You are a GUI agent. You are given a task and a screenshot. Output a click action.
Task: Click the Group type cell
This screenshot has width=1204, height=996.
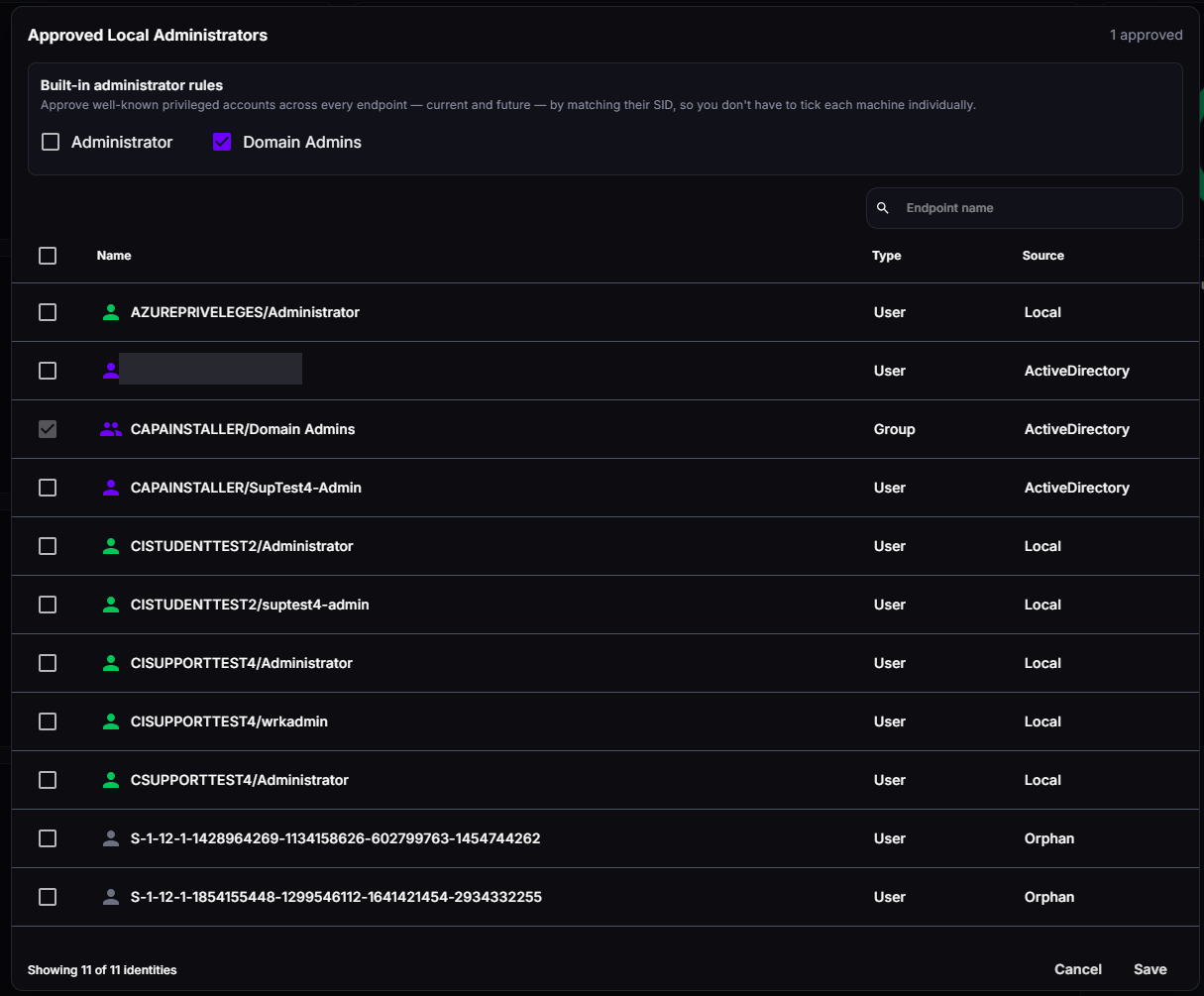click(895, 429)
